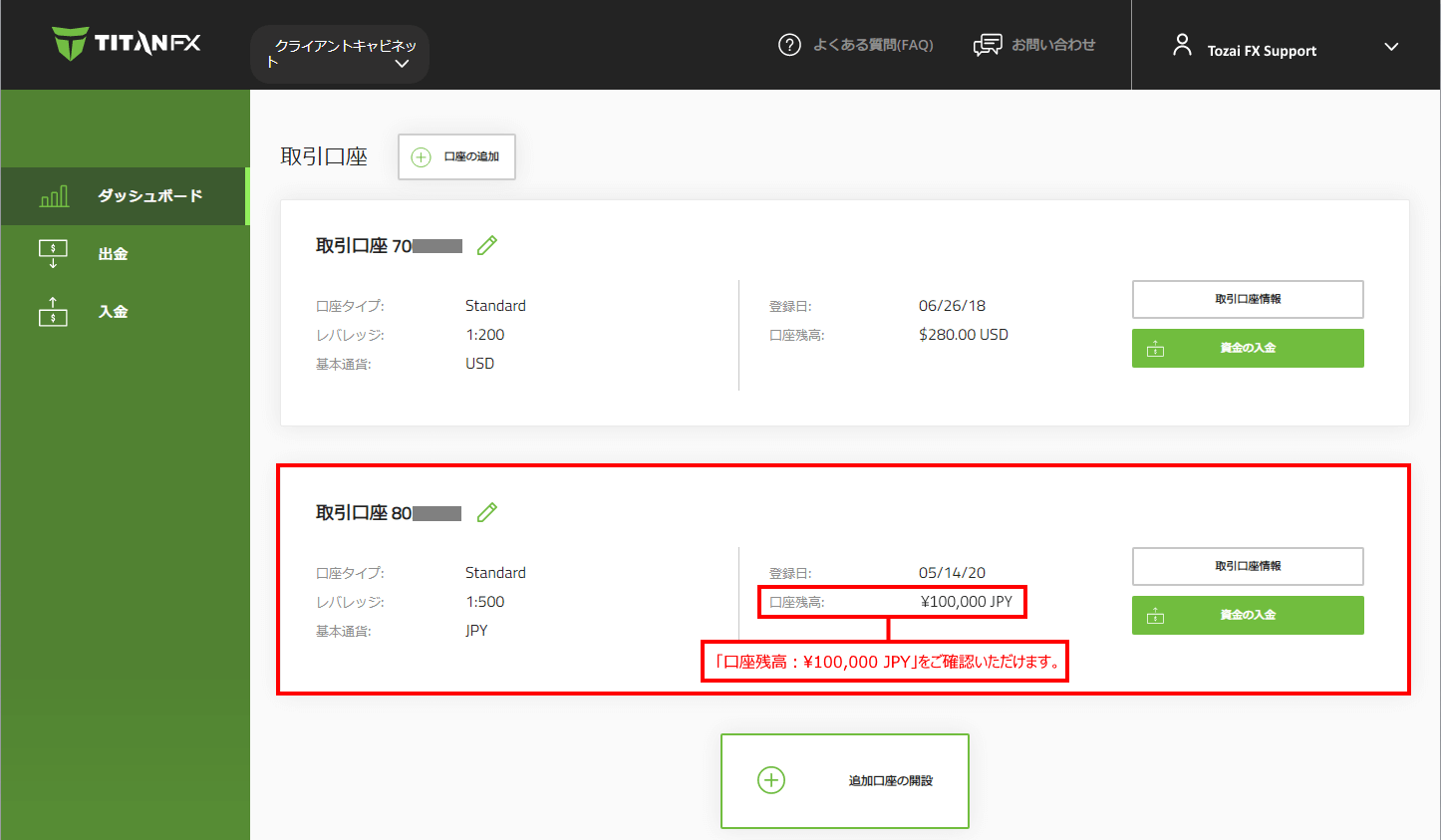Click the TitanFX shield logo
Image resolution: width=1441 pixels, height=840 pixels.
pyautogui.click(x=72, y=44)
